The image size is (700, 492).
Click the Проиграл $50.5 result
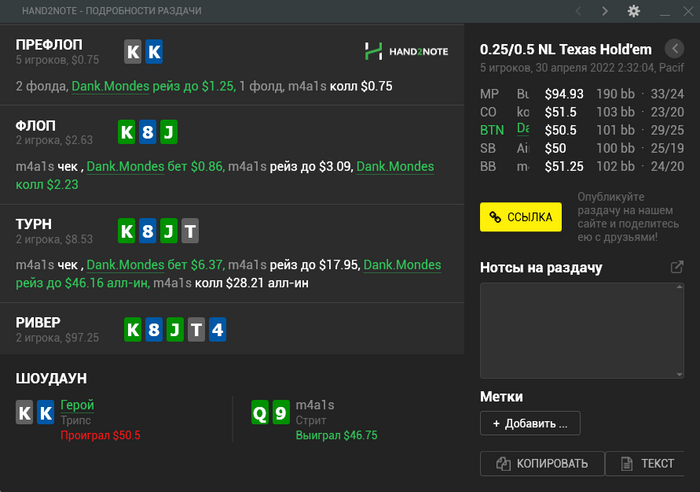100,435
